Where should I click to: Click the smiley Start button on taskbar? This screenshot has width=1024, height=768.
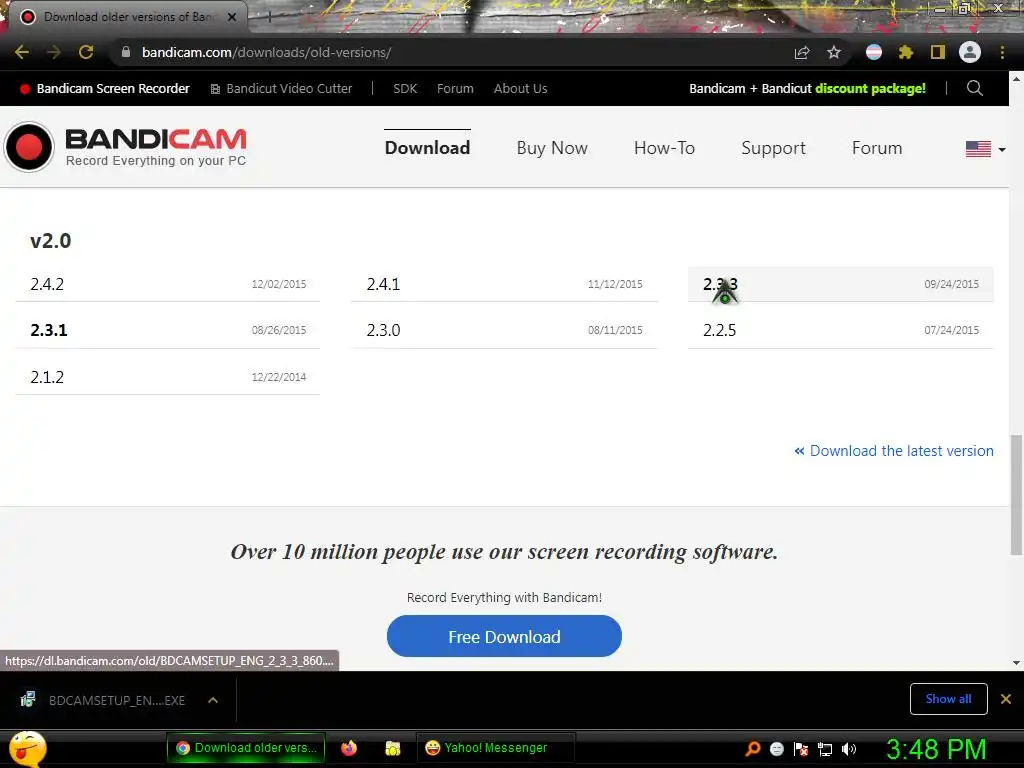click(x=27, y=748)
